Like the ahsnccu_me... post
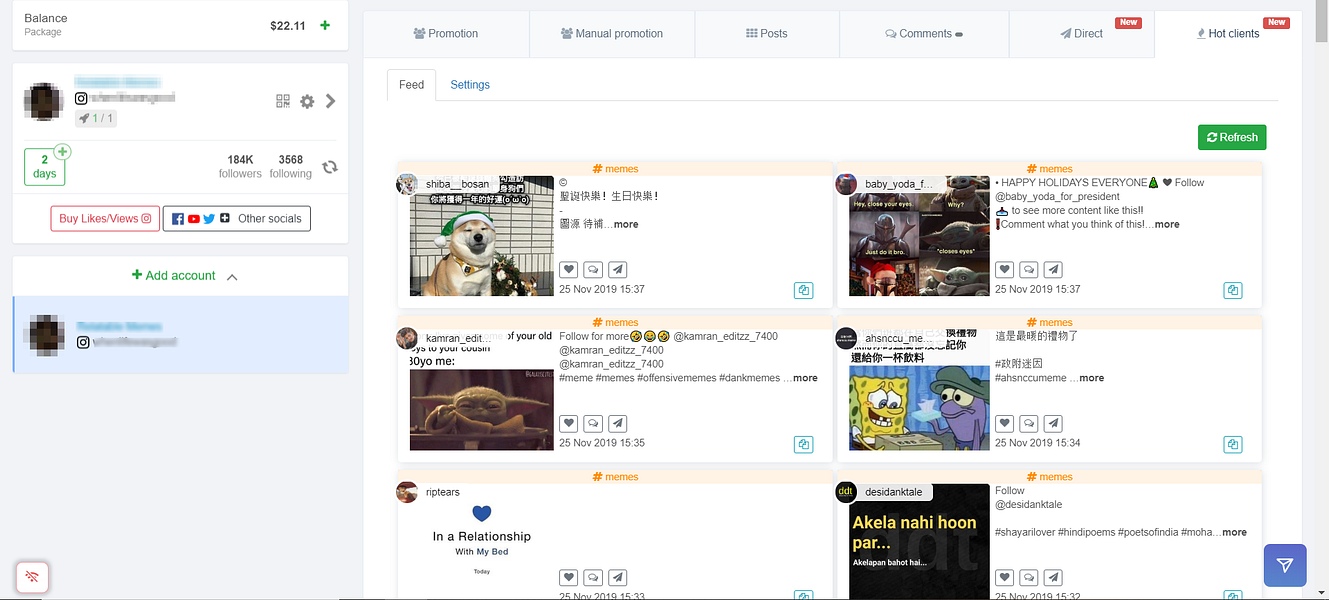Screen dimensions: 1329x600 tap(1004, 423)
